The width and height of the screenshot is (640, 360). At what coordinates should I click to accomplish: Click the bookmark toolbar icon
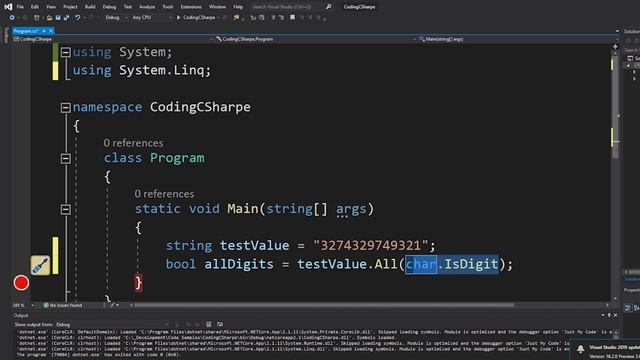(x=292, y=18)
